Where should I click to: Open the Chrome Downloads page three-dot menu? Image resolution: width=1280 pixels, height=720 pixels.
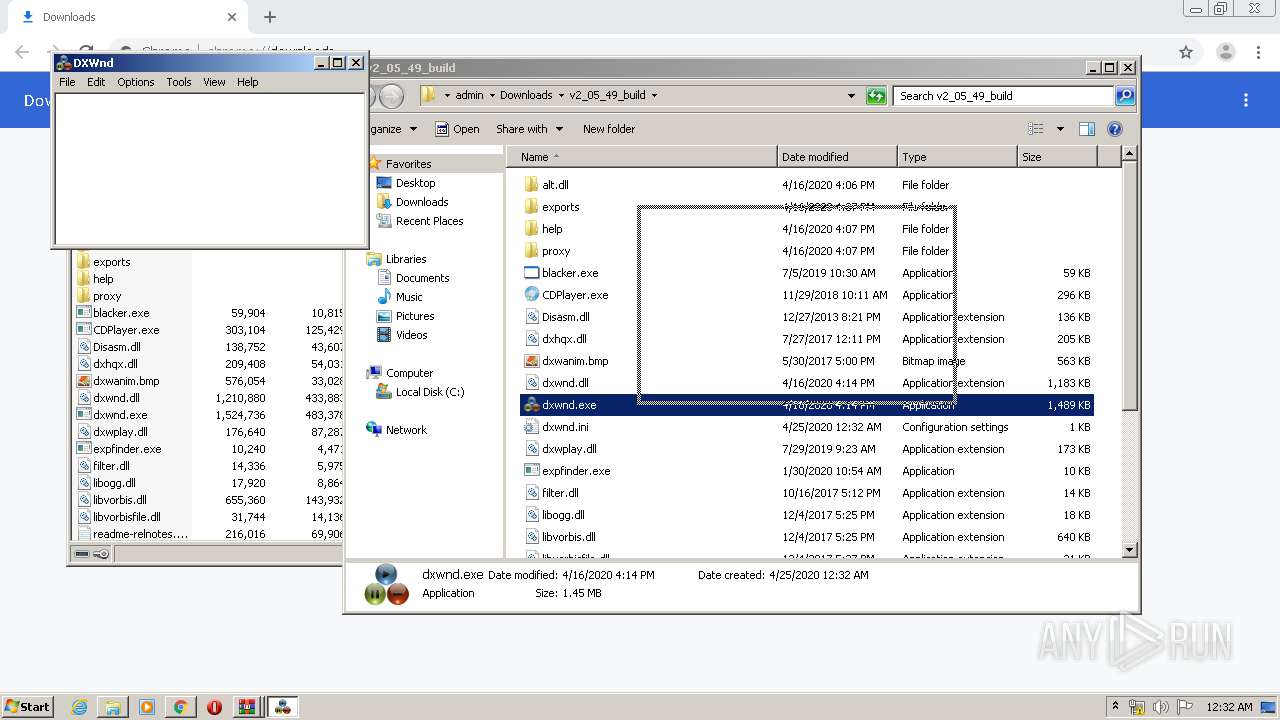pos(1246,100)
